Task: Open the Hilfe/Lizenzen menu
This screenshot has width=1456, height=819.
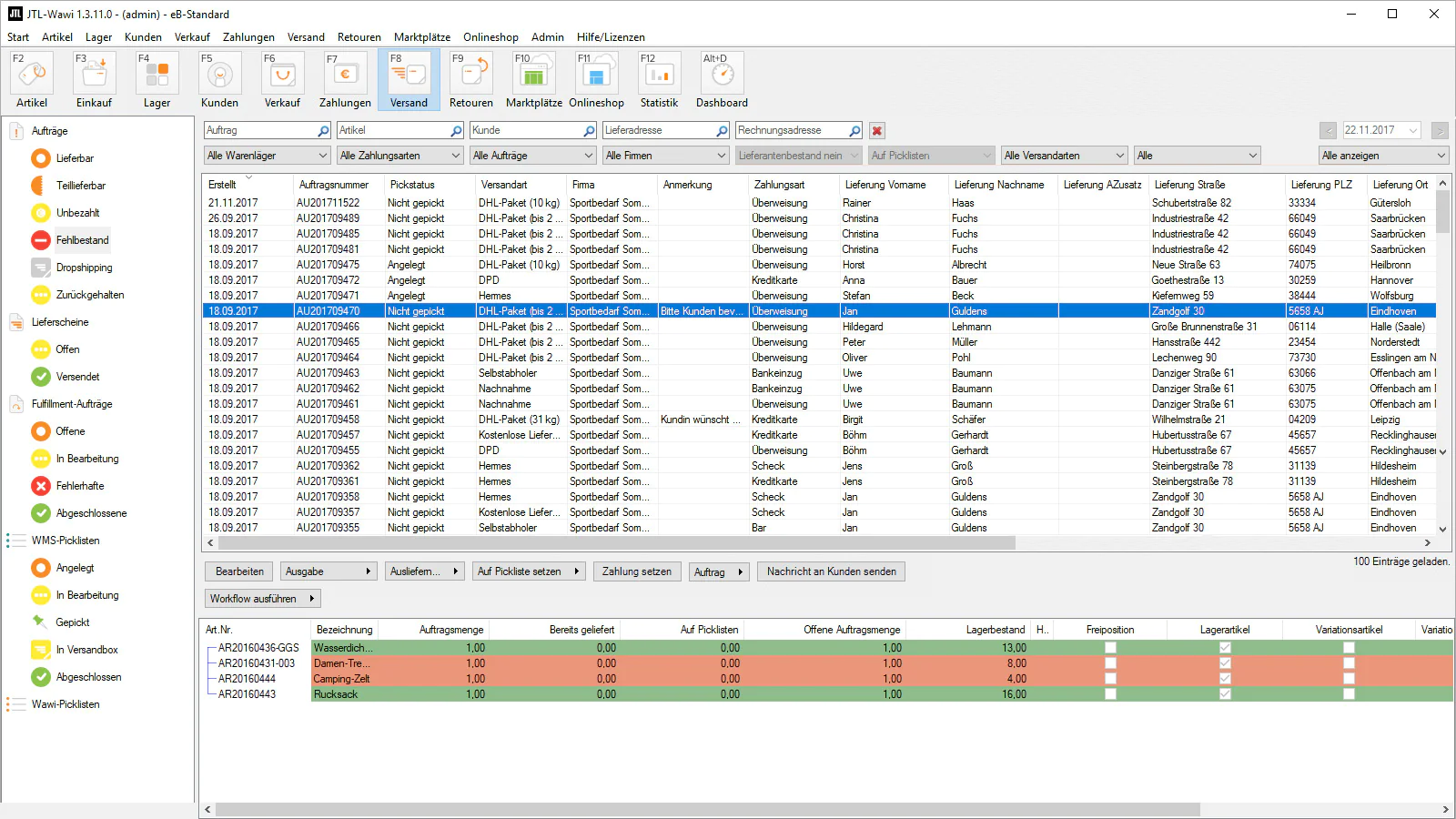Action: (610, 37)
